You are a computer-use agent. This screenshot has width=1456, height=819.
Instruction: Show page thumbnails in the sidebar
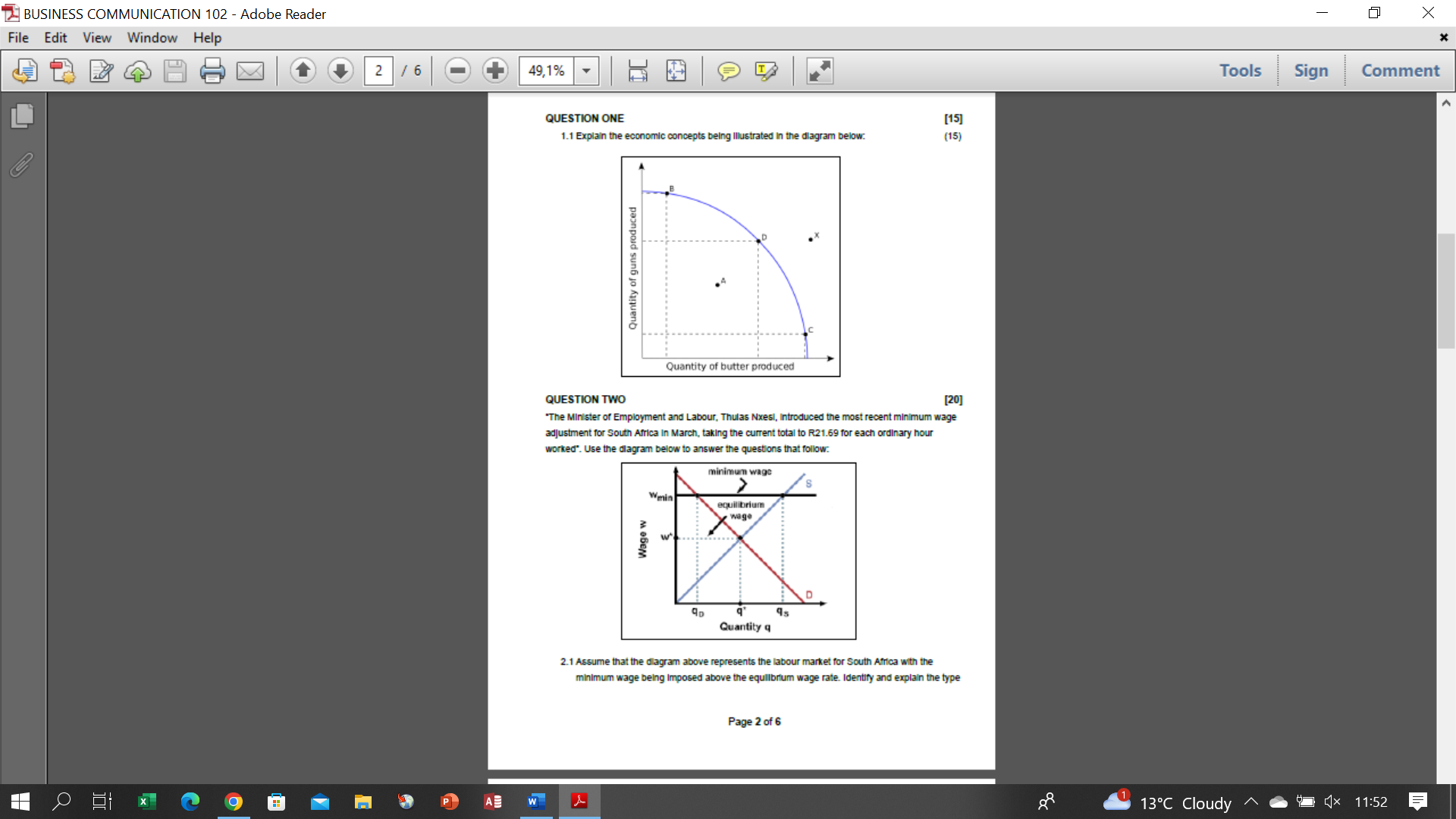point(22,116)
